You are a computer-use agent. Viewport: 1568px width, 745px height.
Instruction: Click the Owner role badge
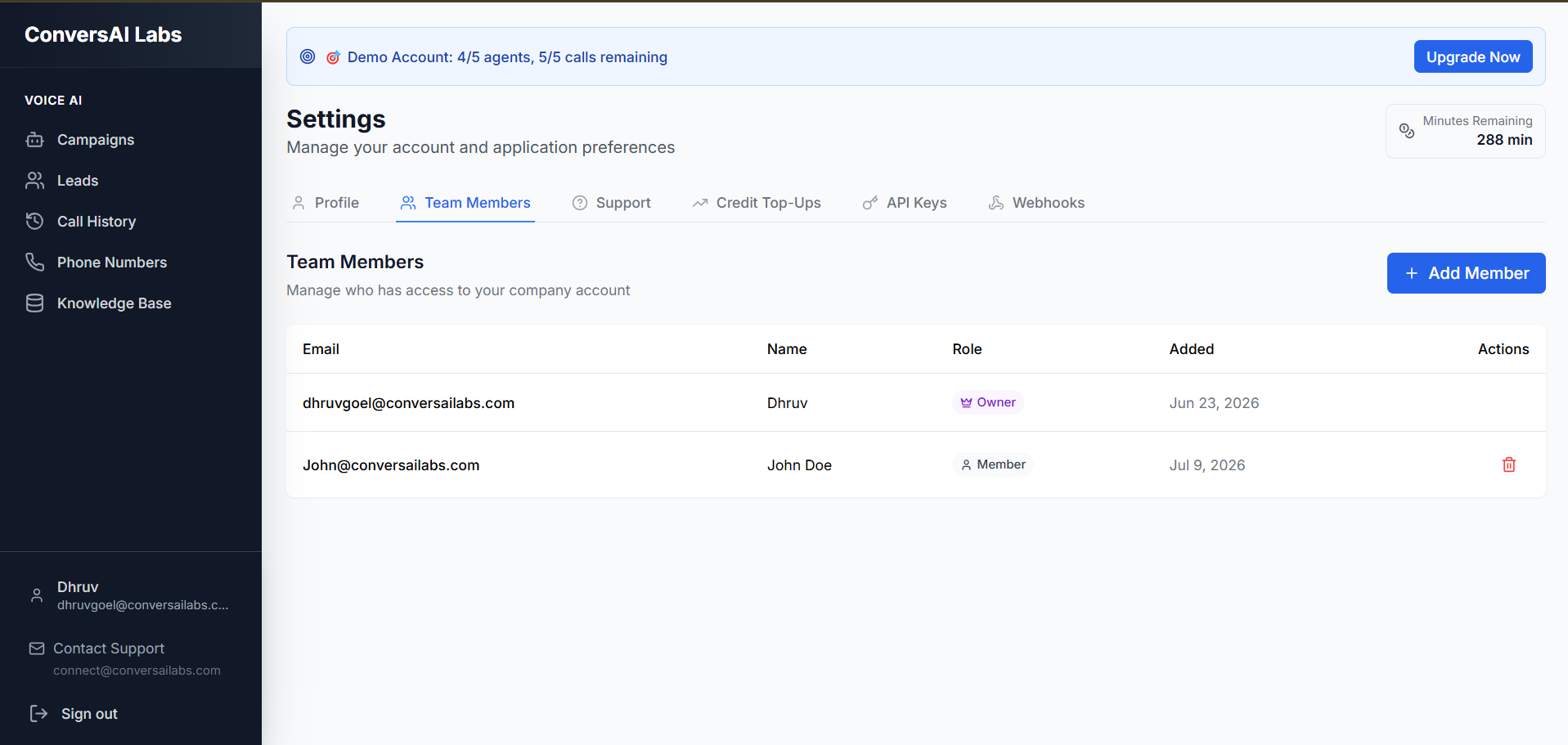coord(988,402)
